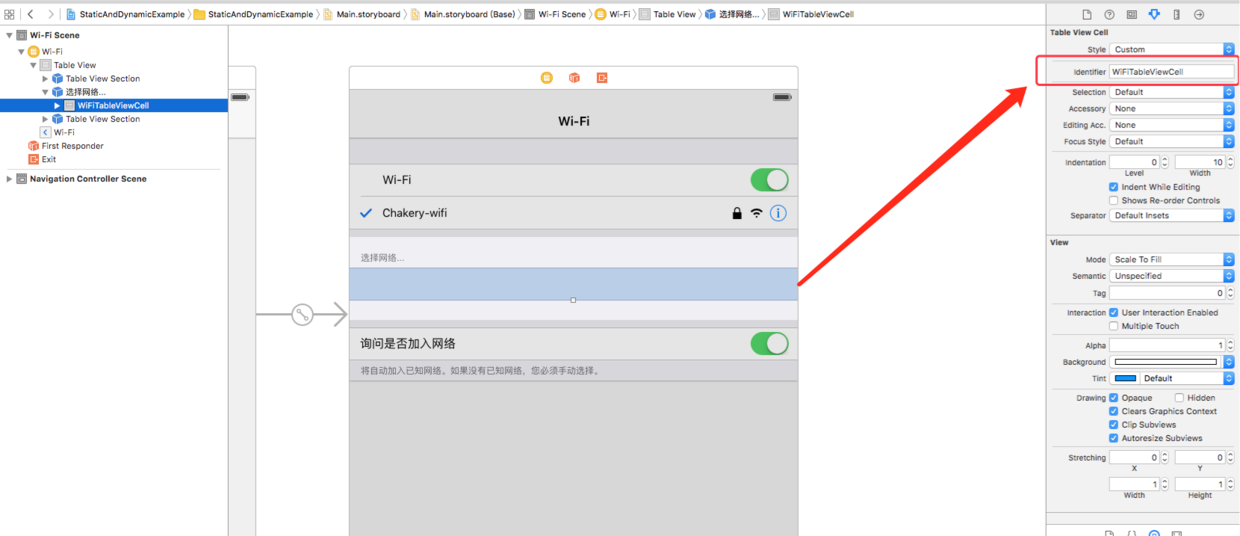Open the Attributes inspector tab
The width and height of the screenshot is (1240, 536).
click(x=1154, y=15)
